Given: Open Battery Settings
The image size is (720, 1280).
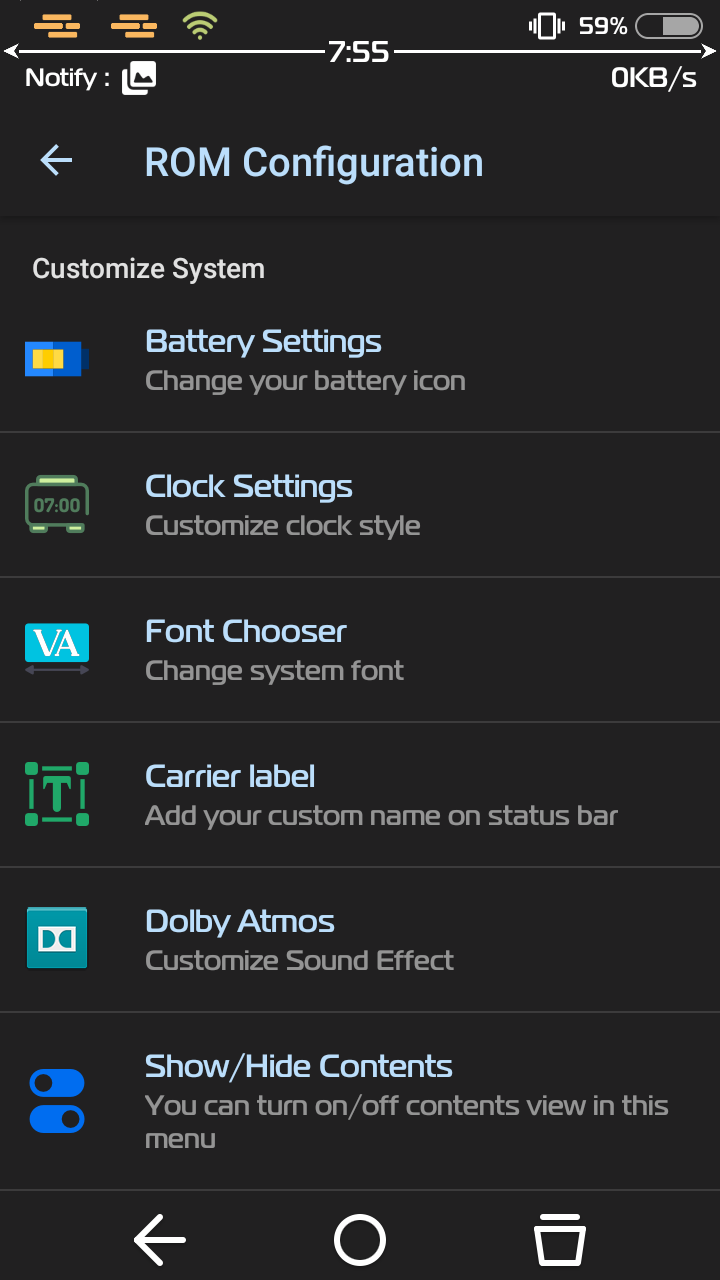Looking at the screenshot, I should pos(263,342).
